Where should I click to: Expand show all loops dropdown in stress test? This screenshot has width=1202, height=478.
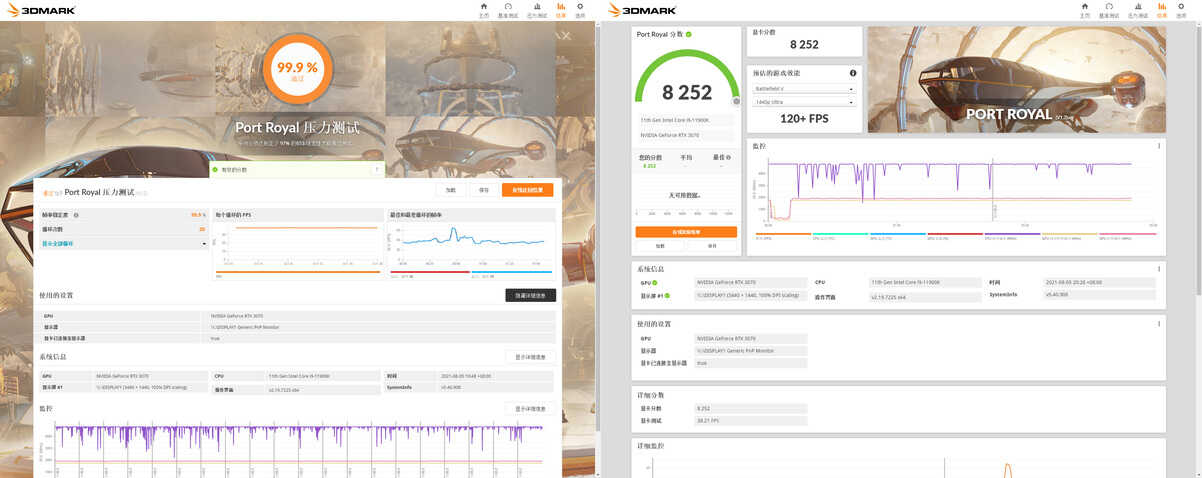pos(124,243)
